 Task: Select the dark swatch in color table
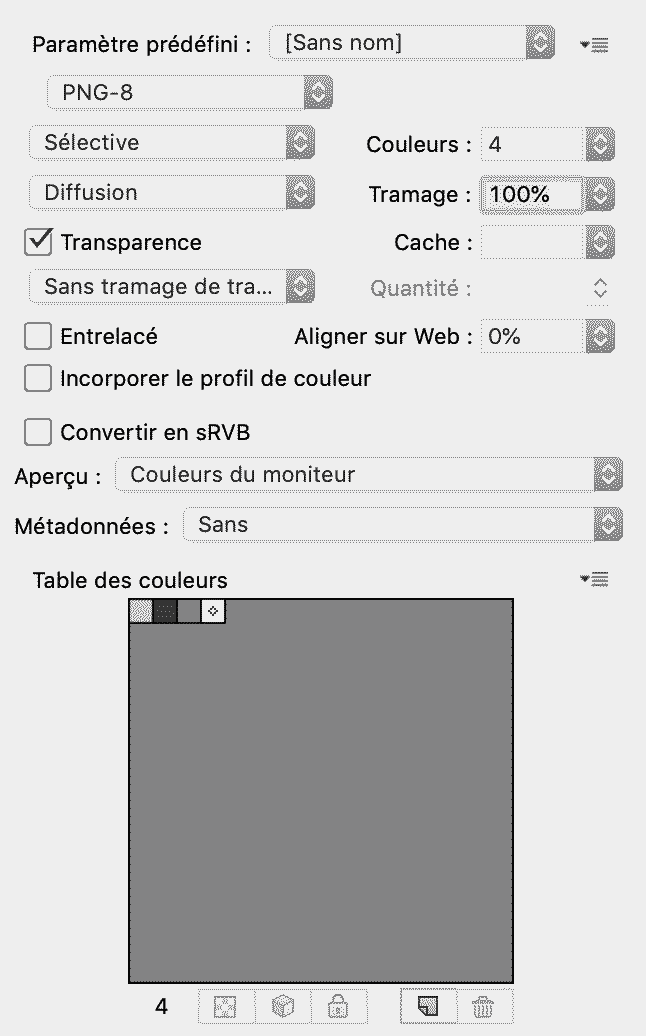click(165, 611)
